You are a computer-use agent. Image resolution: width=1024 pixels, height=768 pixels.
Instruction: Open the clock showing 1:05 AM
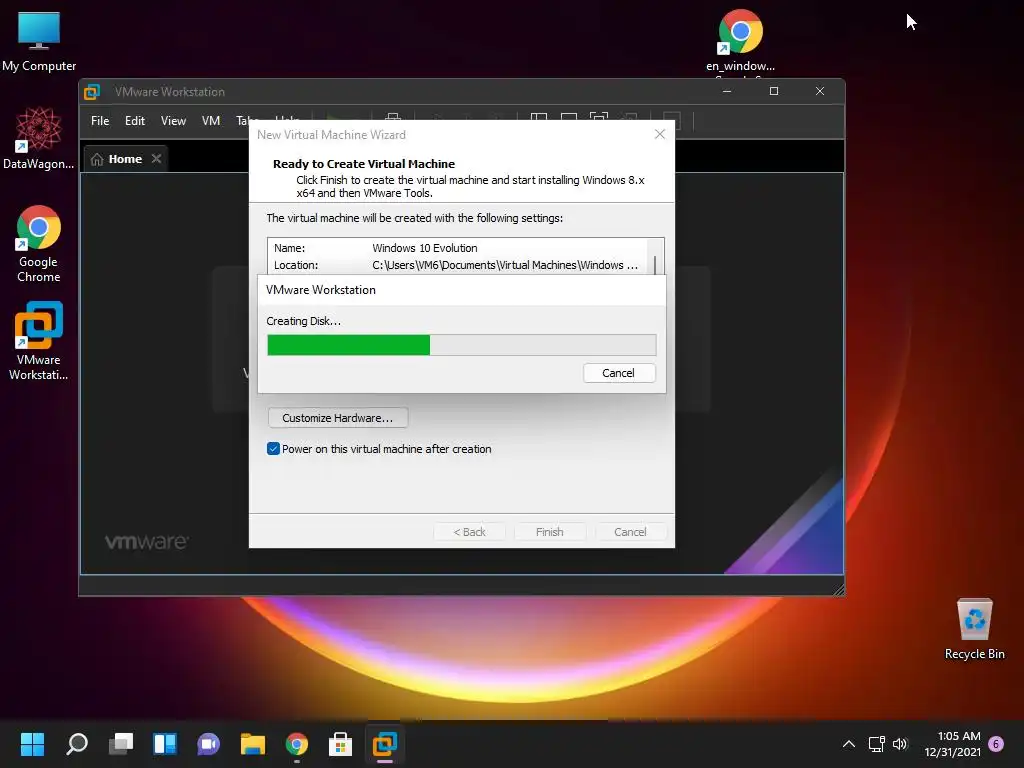point(952,744)
